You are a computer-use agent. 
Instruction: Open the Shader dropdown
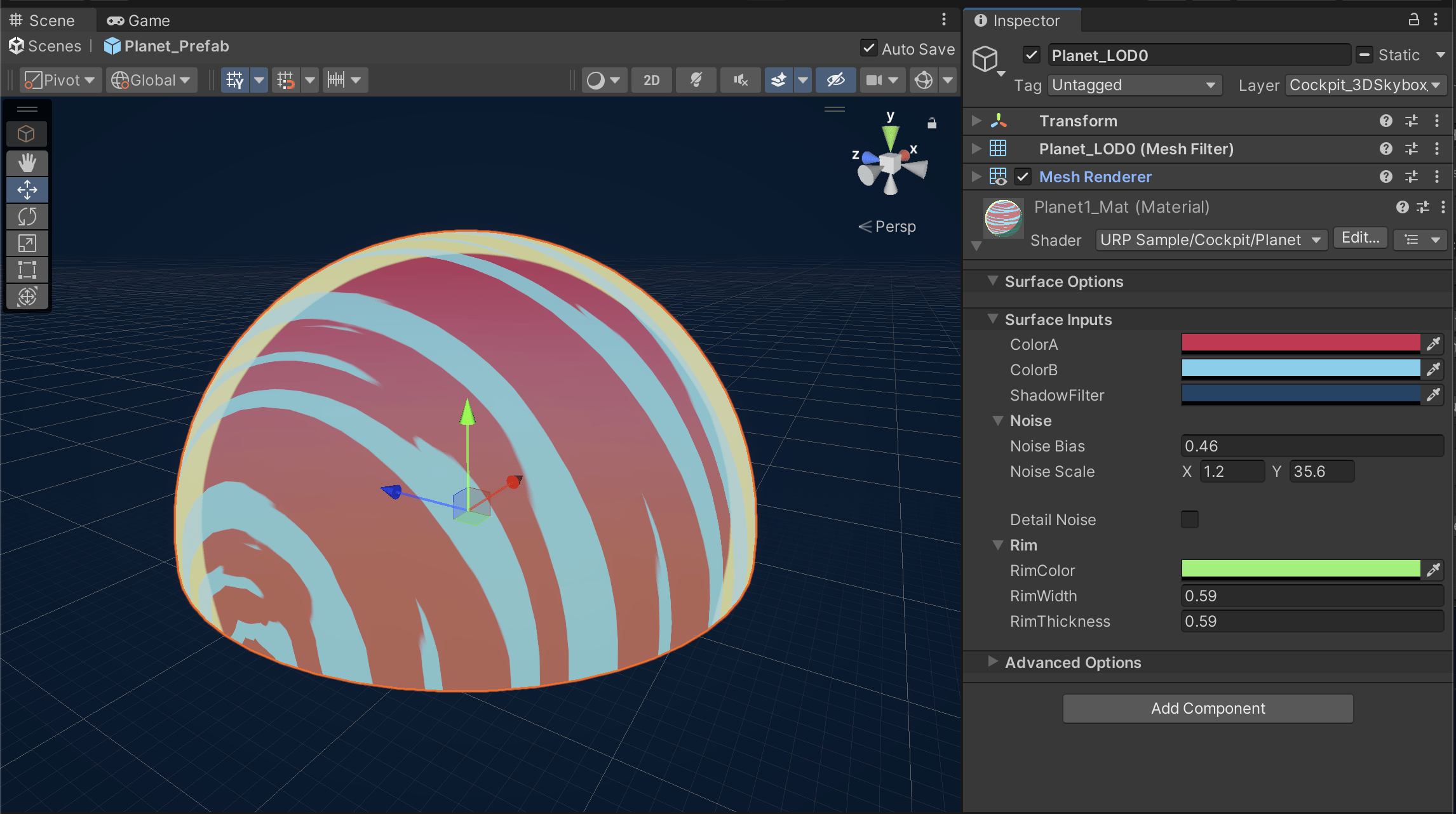coord(1211,240)
